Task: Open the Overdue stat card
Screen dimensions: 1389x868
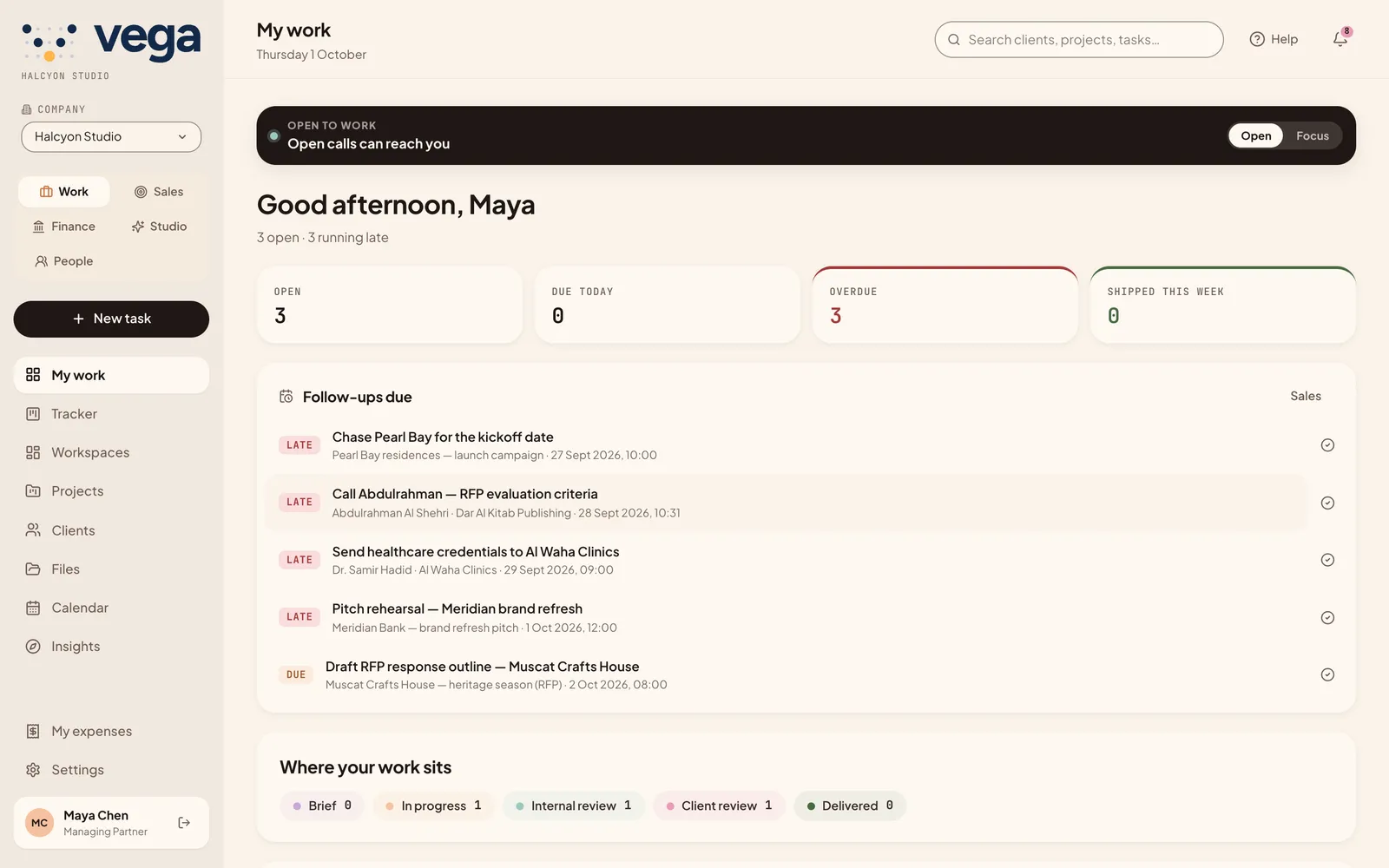Action: click(945, 305)
